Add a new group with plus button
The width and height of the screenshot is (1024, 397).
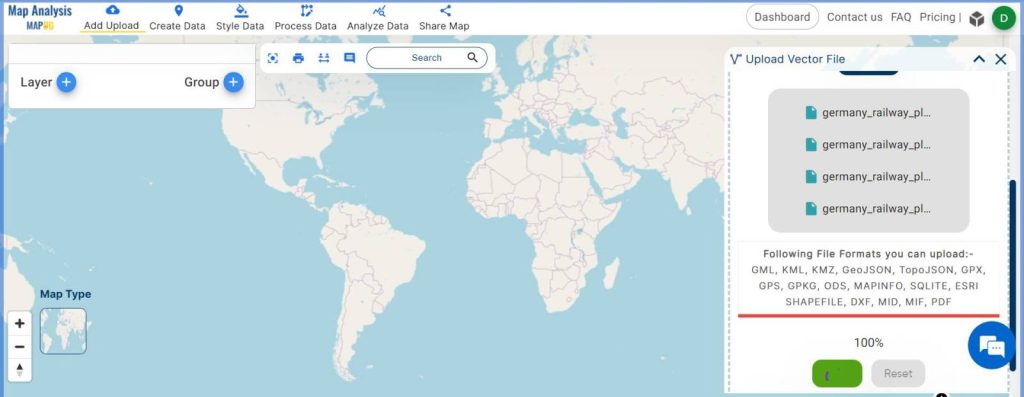pyautogui.click(x=233, y=82)
